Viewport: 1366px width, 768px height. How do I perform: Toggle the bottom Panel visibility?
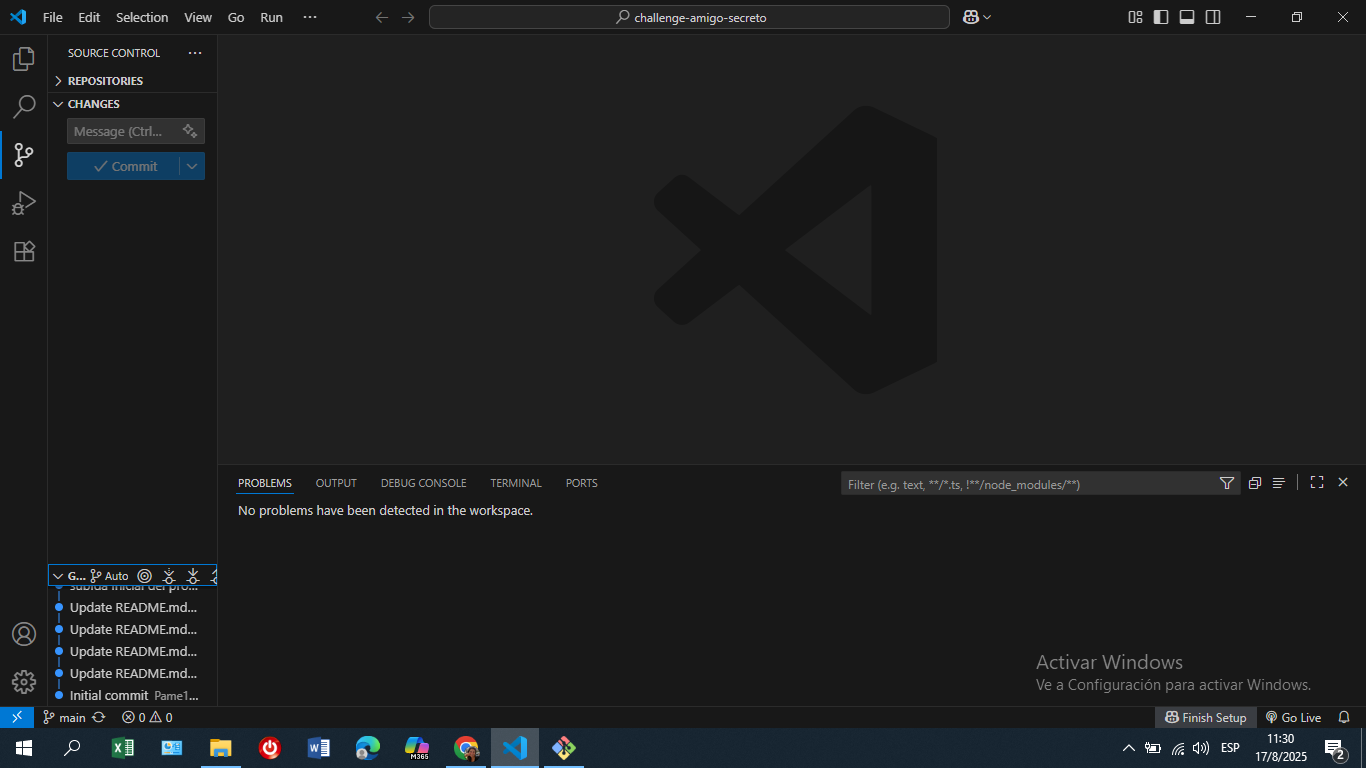point(1187,17)
